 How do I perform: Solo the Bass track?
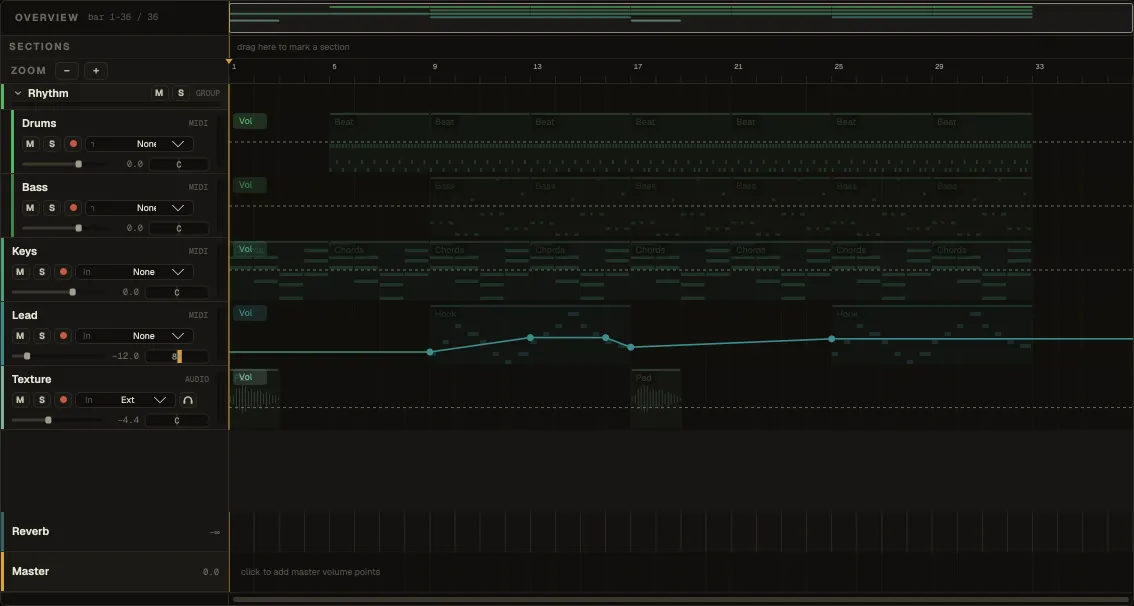coord(51,208)
